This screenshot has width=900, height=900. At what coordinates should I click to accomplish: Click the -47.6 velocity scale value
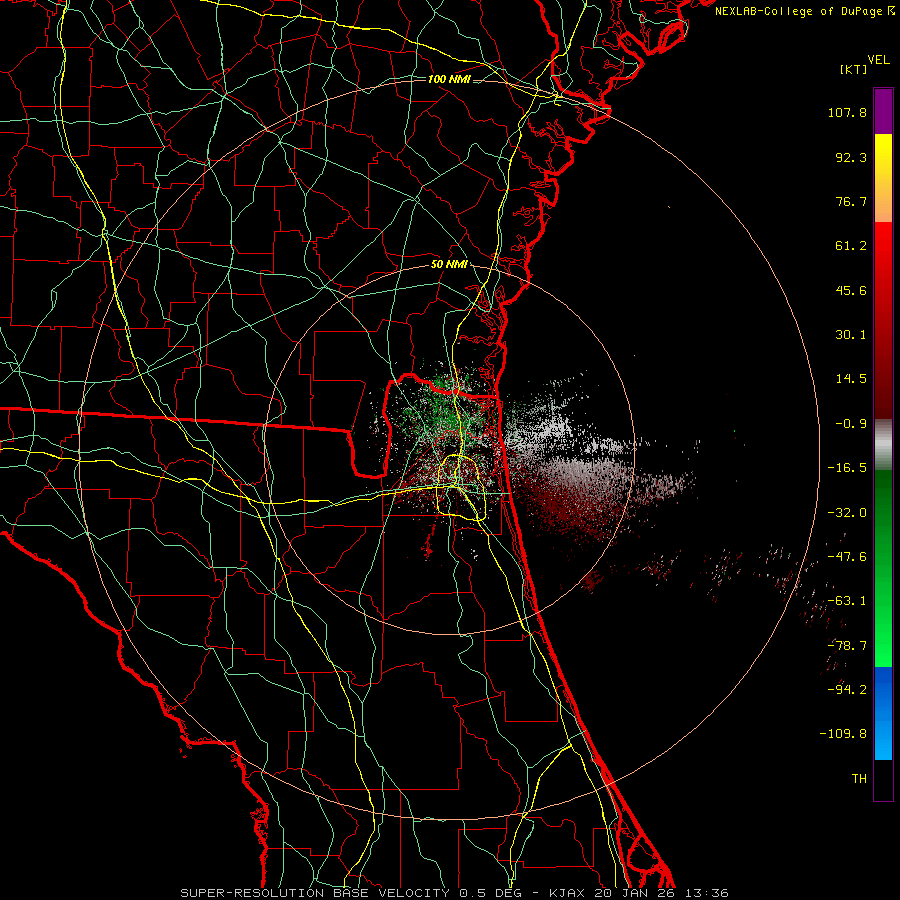[847, 557]
